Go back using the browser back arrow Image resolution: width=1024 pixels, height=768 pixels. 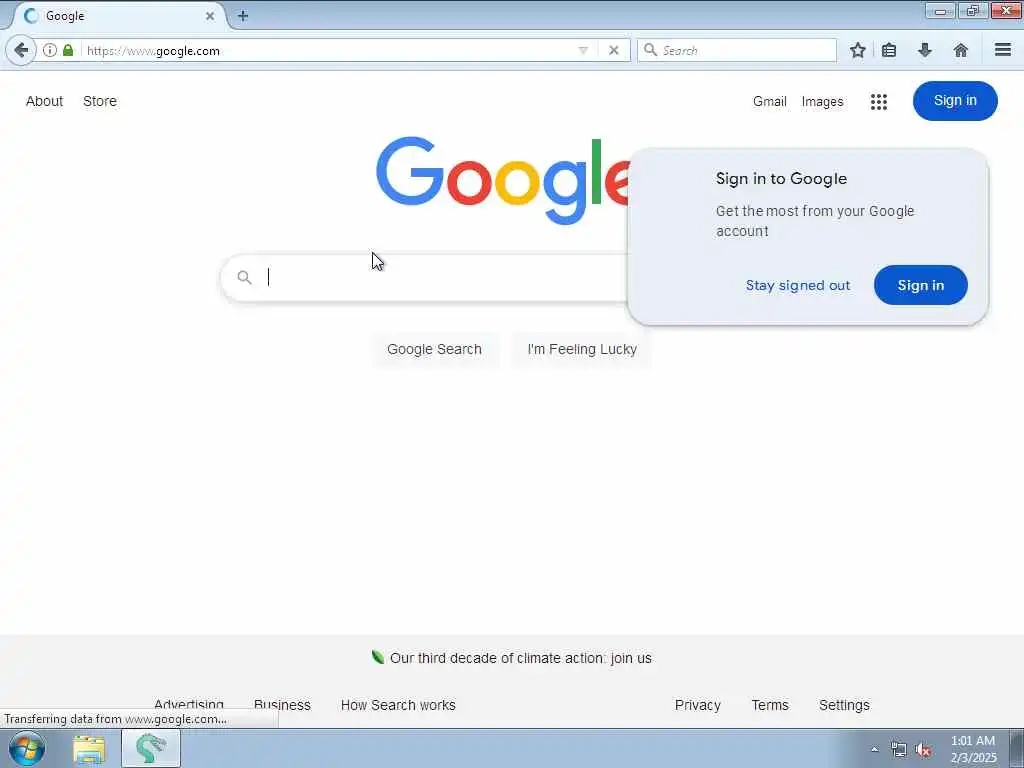pos(21,50)
